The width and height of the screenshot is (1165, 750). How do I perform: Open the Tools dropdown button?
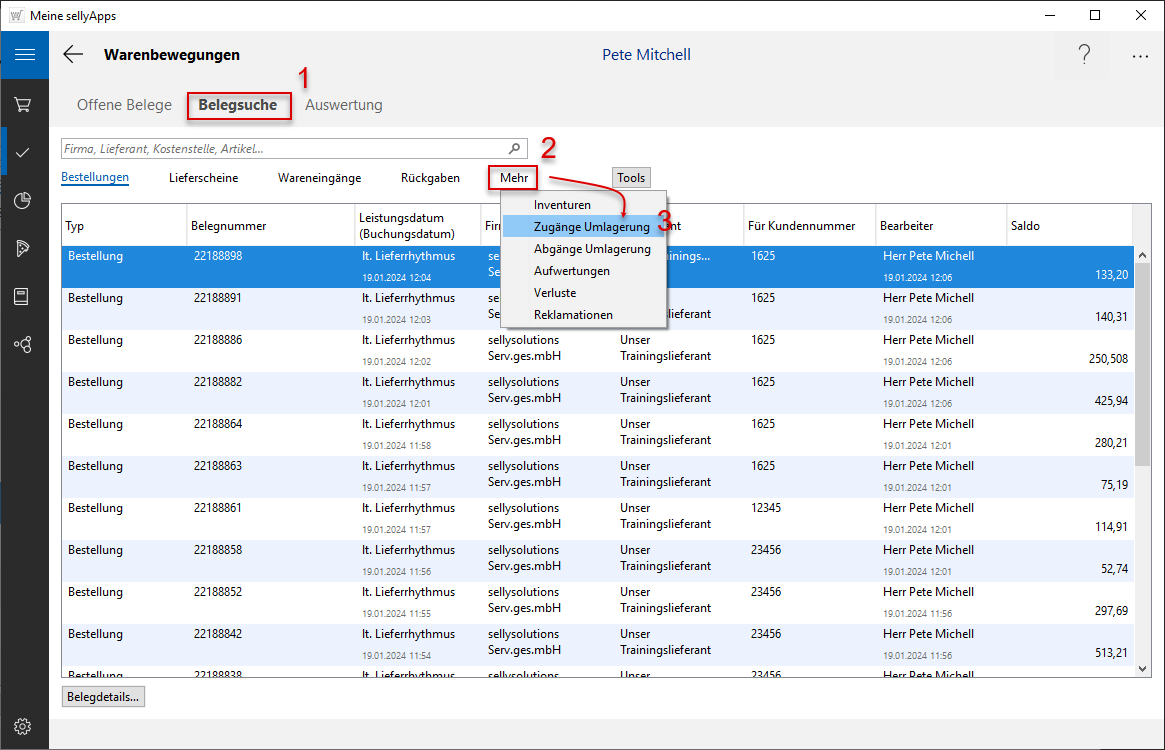coord(631,178)
